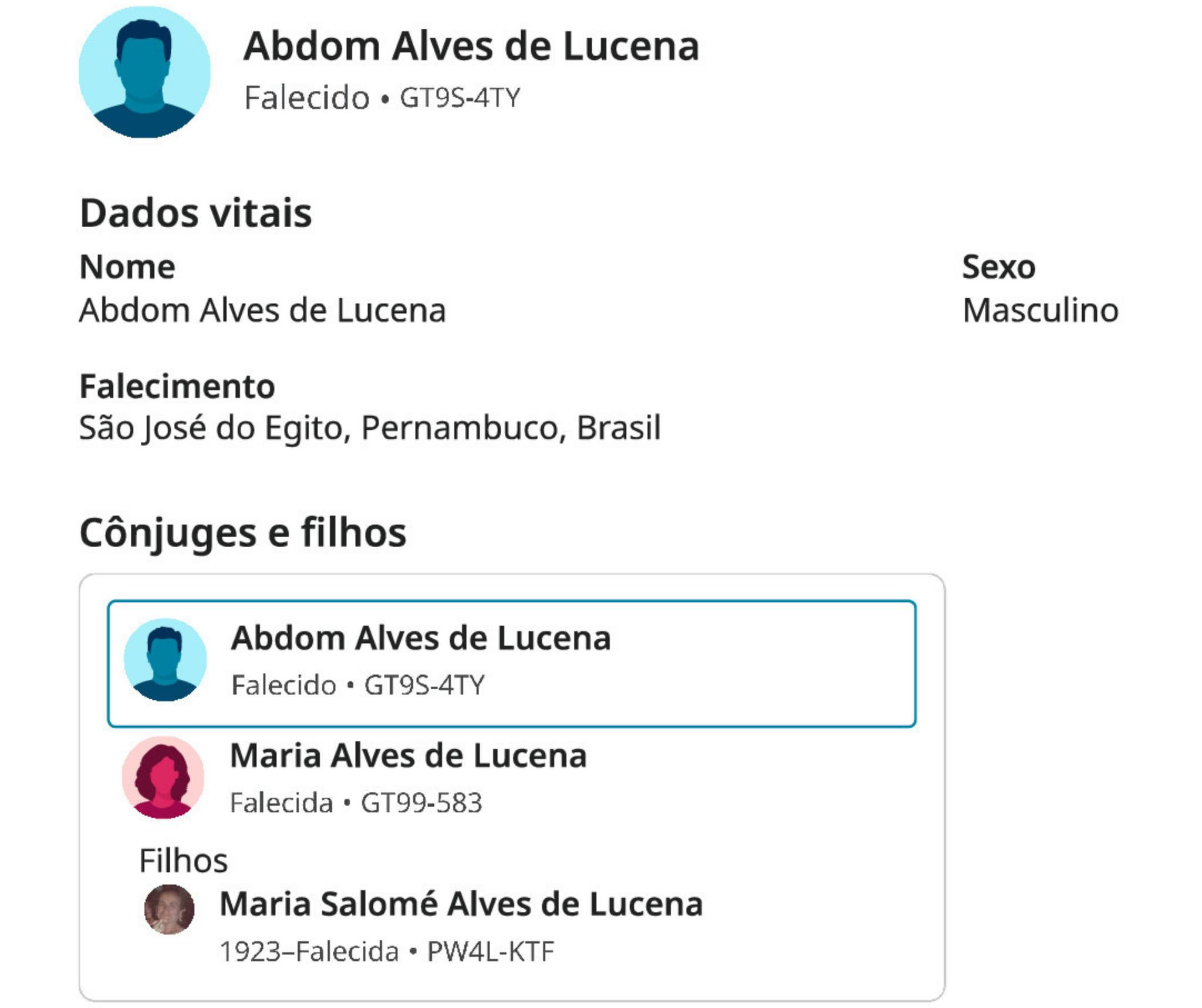Click the ID PW4L-KTF under Maria Salomé
The height and width of the screenshot is (1008, 1202).
tap(490, 952)
